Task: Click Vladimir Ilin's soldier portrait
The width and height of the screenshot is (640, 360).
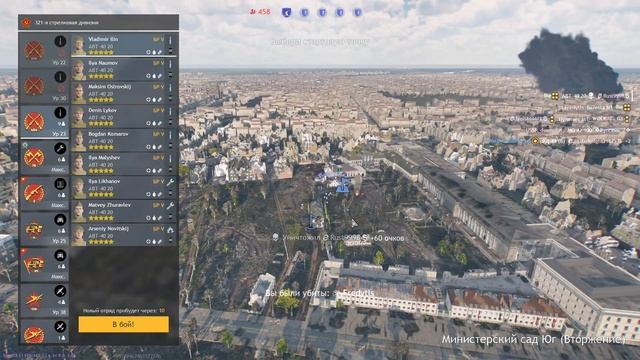Action: click(x=79, y=45)
